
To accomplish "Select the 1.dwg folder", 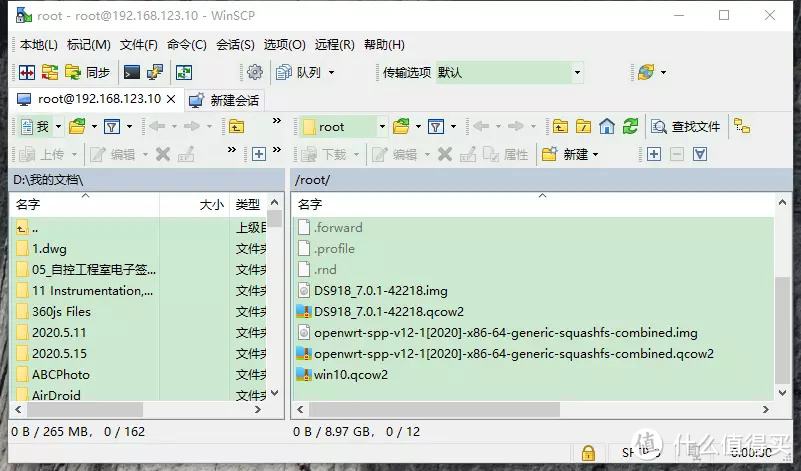I will point(49,249).
